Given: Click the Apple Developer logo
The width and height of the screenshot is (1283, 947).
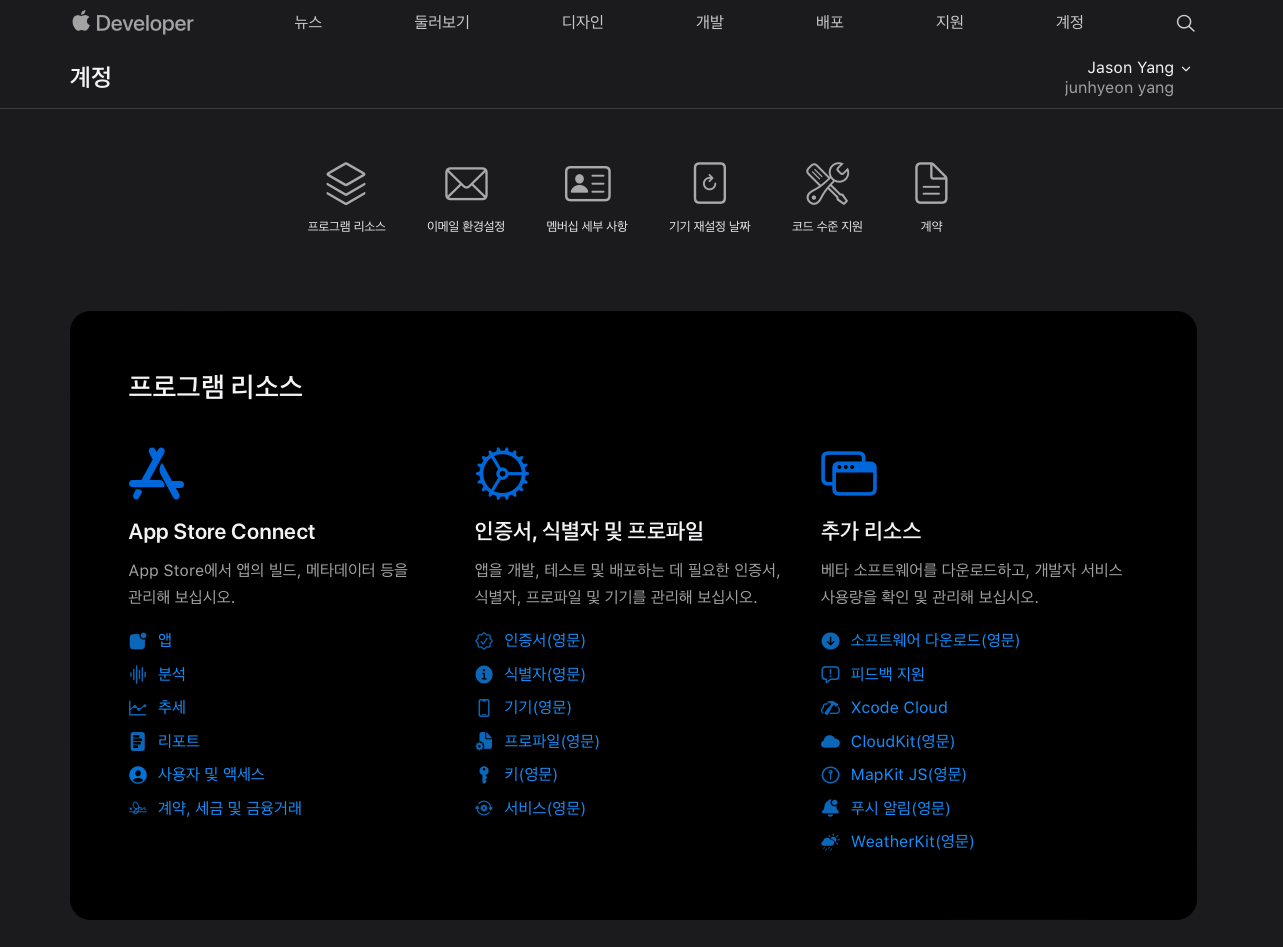Looking at the screenshot, I should pyautogui.click(x=133, y=22).
